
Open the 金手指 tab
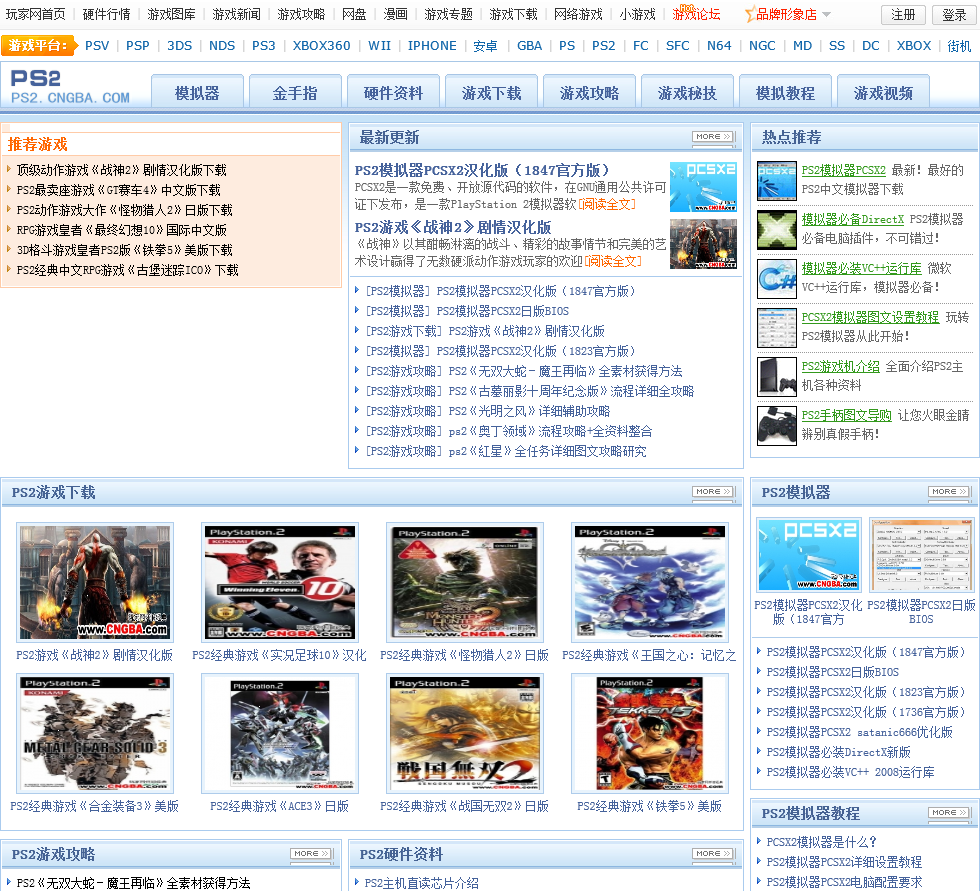click(295, 92)
